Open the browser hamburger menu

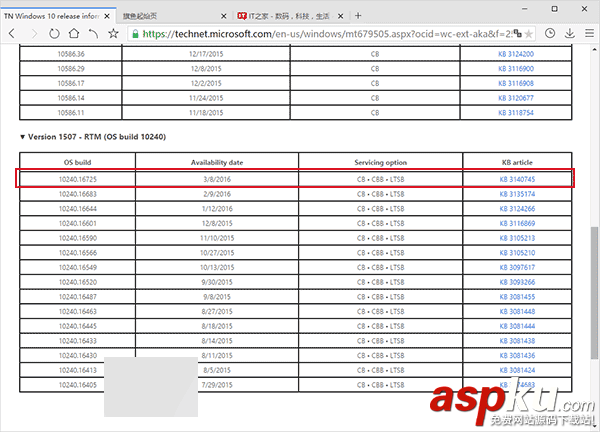click(x=589, y=34)
